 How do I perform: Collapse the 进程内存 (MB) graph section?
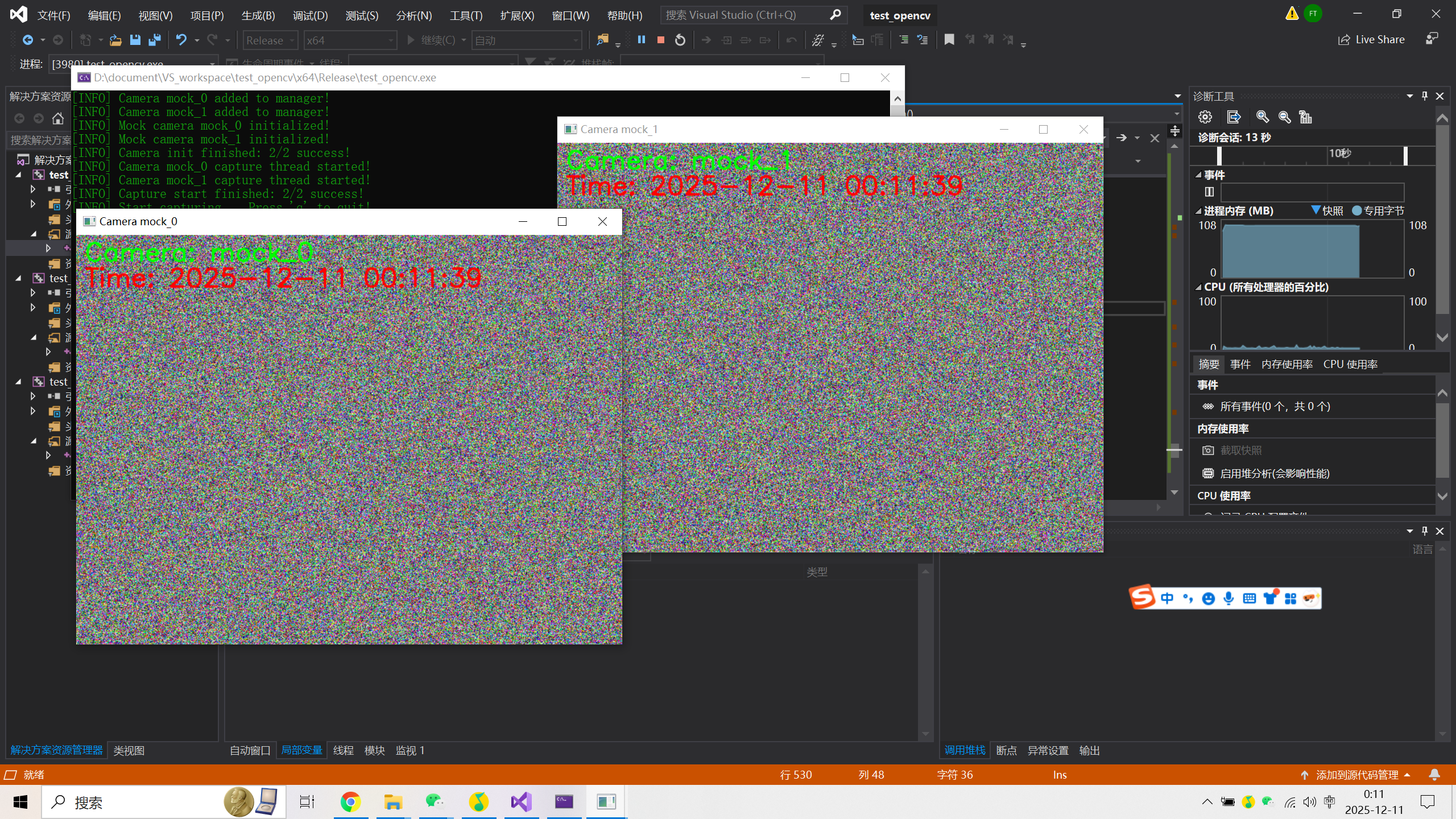[1198, 211]
